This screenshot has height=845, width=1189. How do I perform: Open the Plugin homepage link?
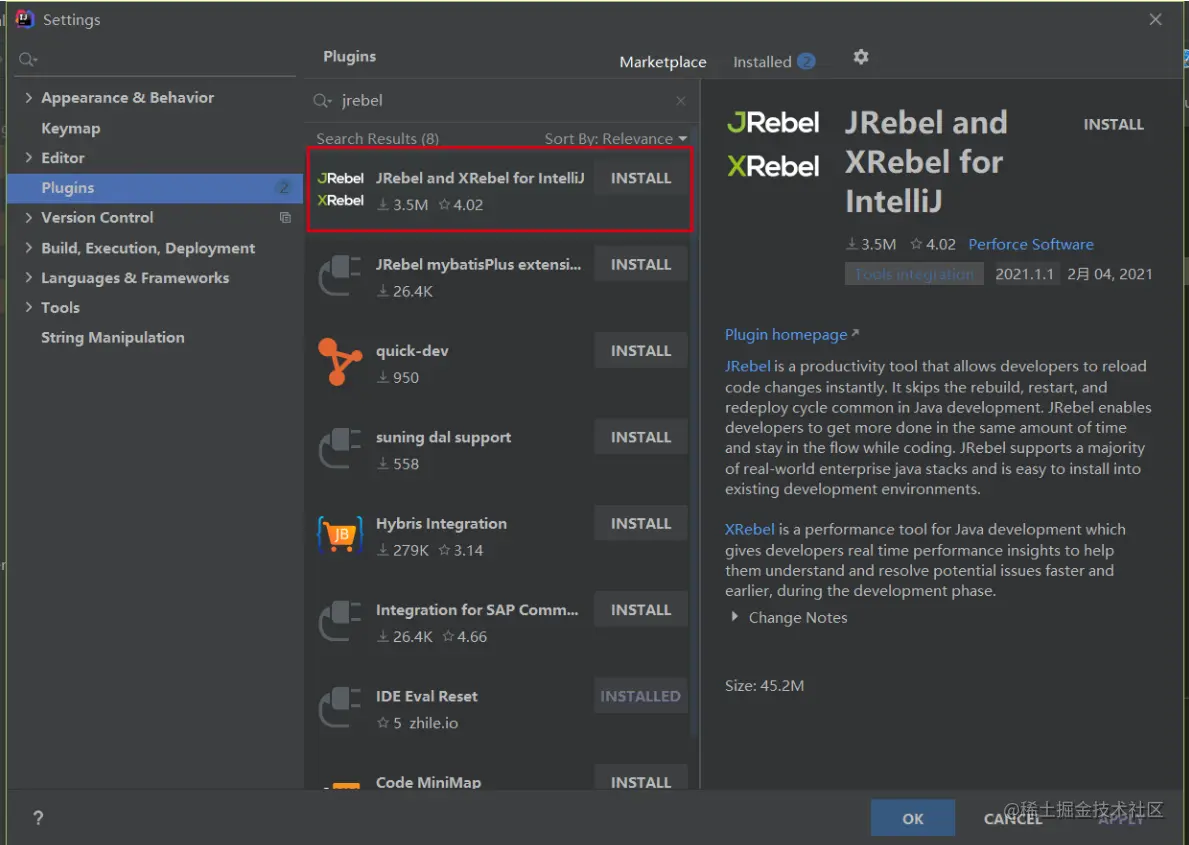click(x=792, y=335)
